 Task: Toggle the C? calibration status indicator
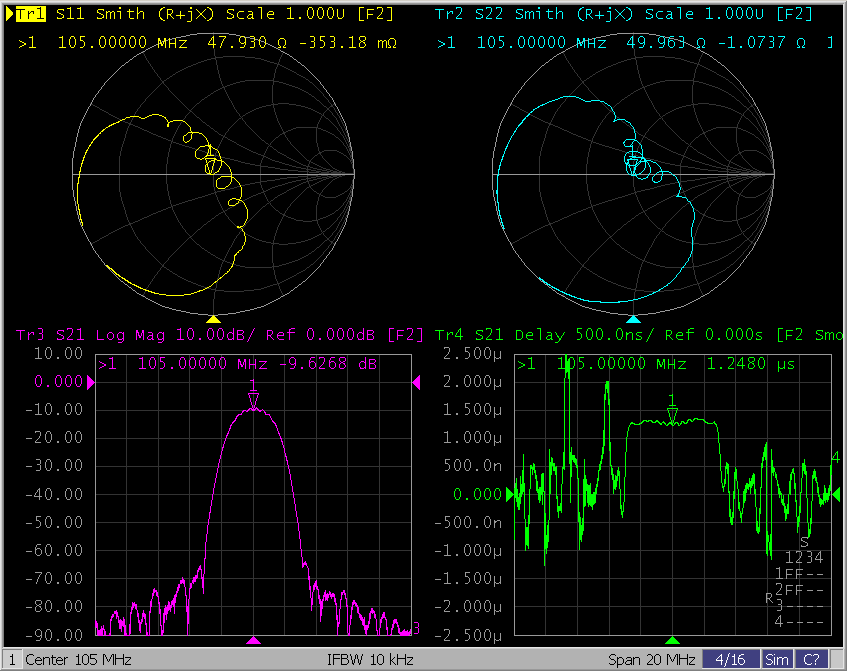pyautogui.click(x=810, y=660)
